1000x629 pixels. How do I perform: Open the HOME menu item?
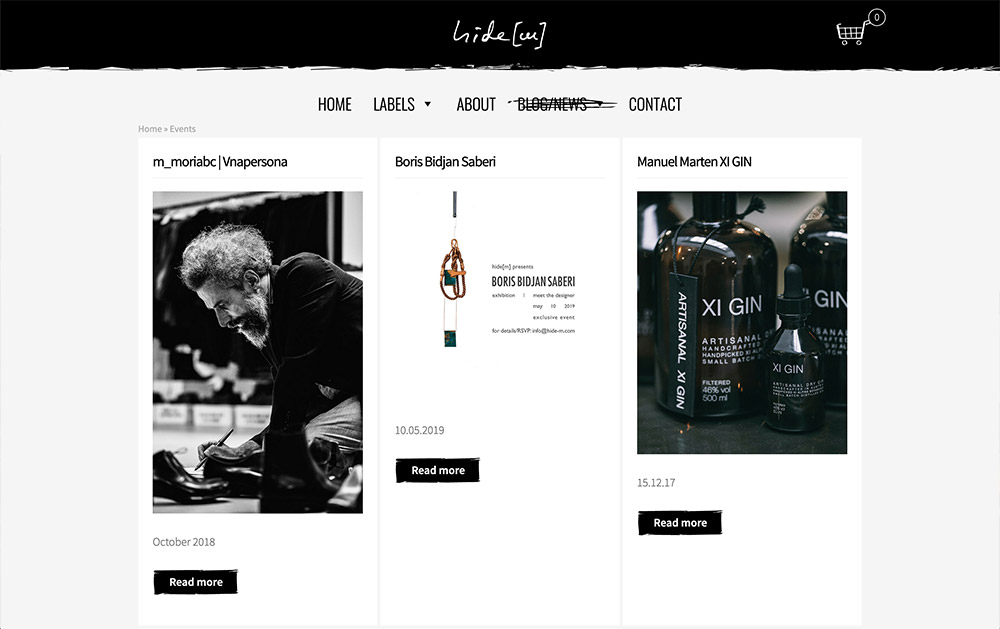pos(335,104)
